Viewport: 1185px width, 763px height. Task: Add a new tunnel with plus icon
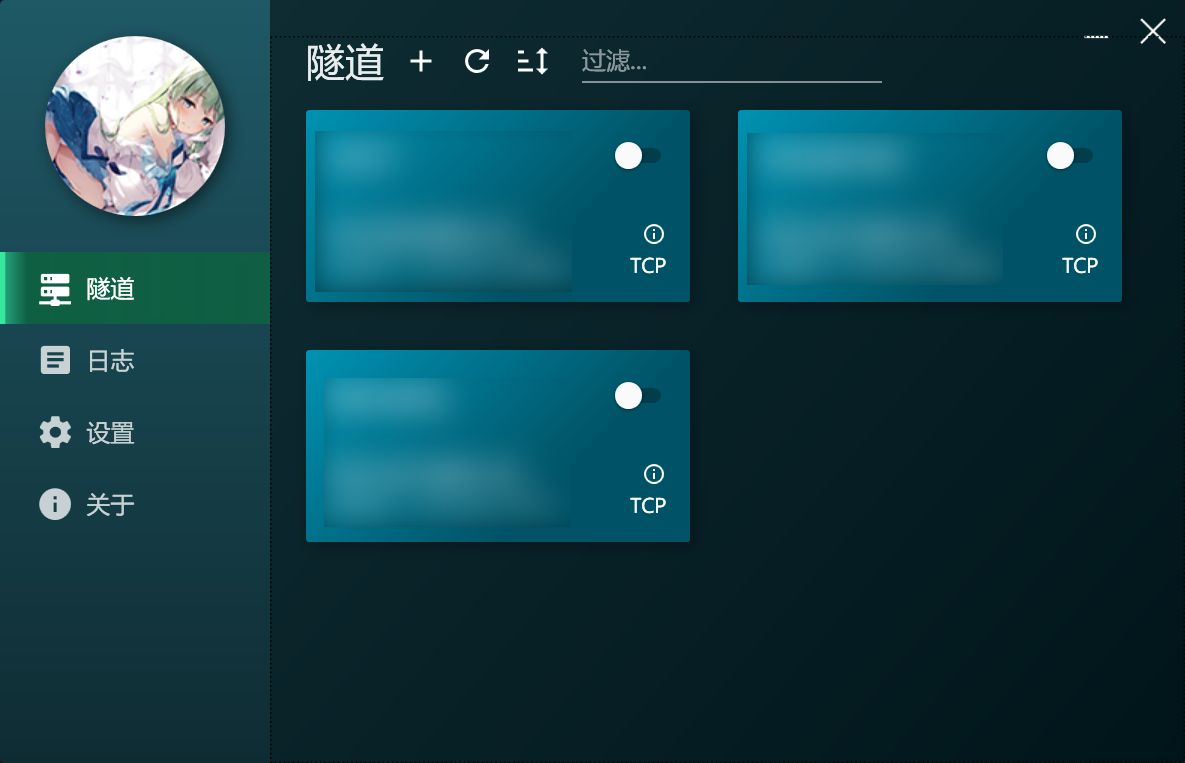click(x=421, y=61)
